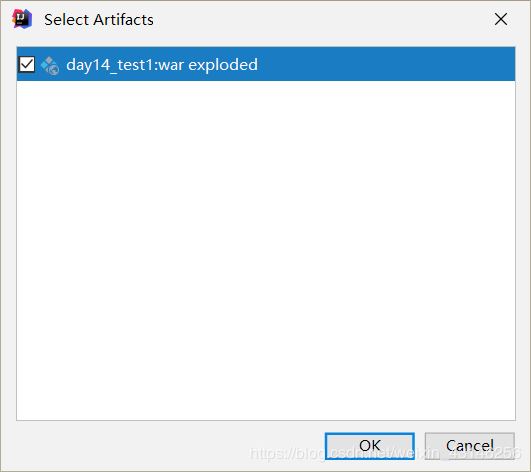
Task: Select the day14_test1:war exploded list row
Action: tap(266, 64)
